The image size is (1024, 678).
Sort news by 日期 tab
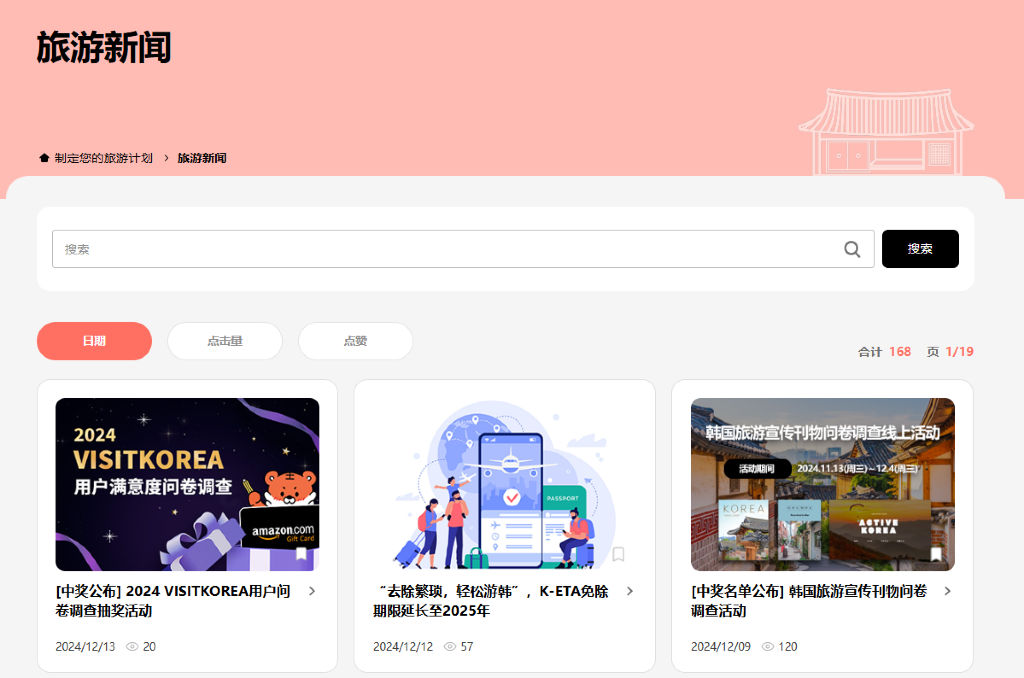pos(94,341)
